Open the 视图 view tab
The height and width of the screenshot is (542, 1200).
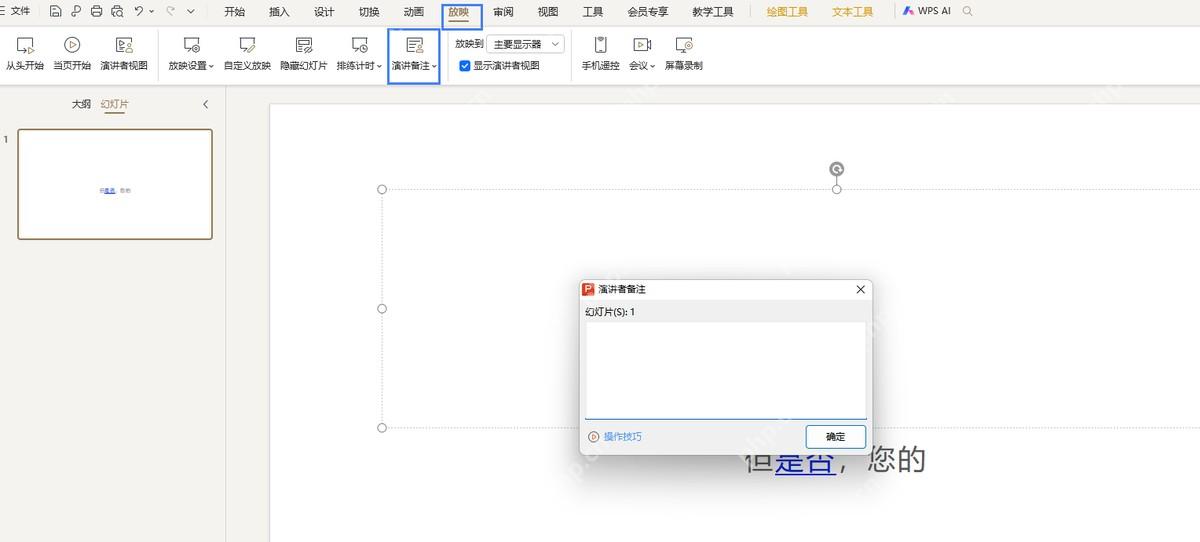pos(548,12)
